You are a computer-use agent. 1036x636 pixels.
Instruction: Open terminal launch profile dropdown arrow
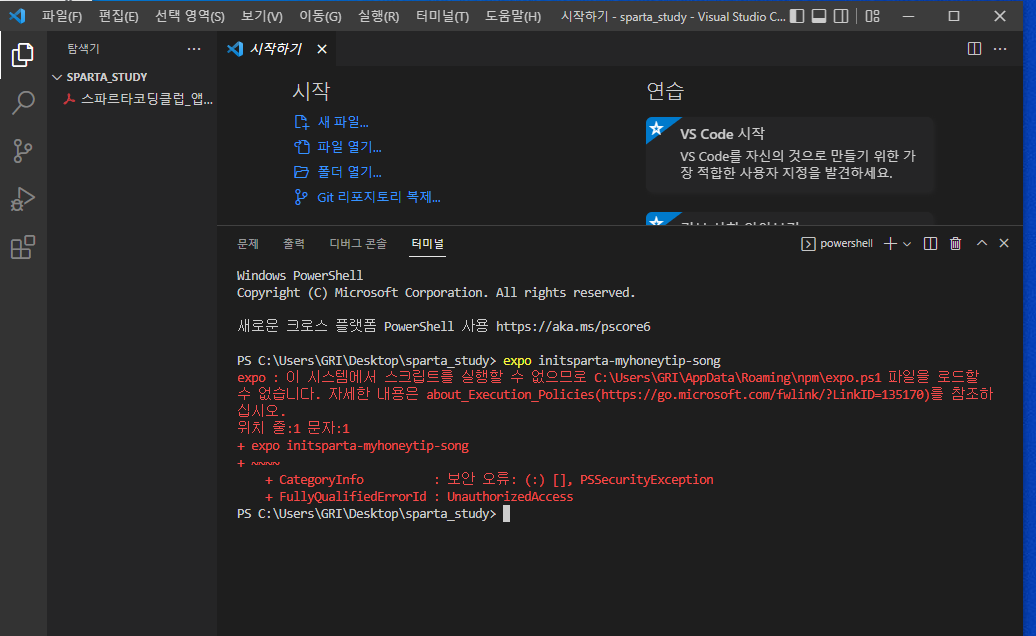pyautogui.click(x=907, y=244)
